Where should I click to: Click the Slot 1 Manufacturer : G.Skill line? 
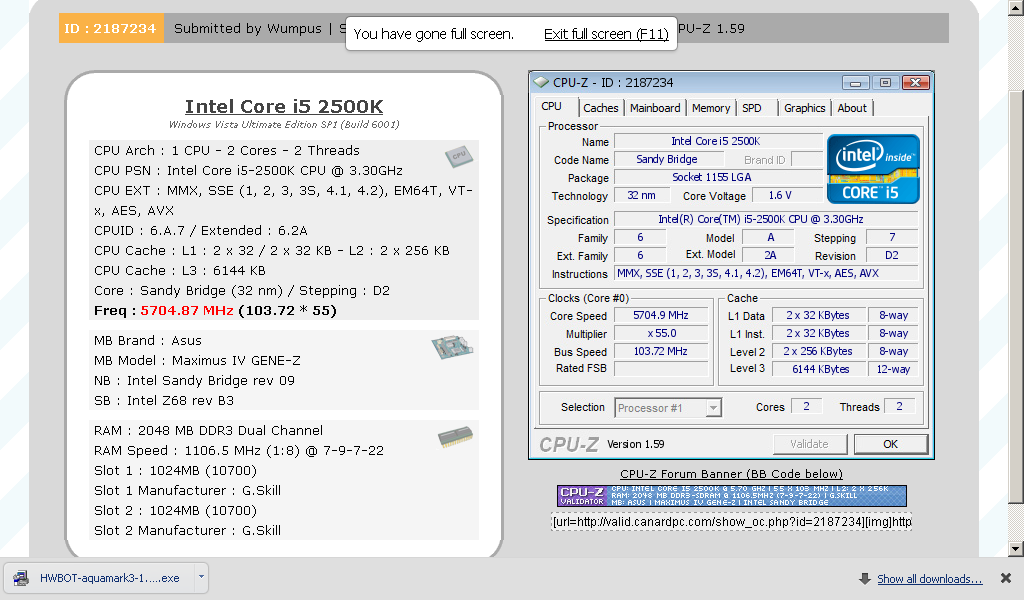click(x=187, y=490)
